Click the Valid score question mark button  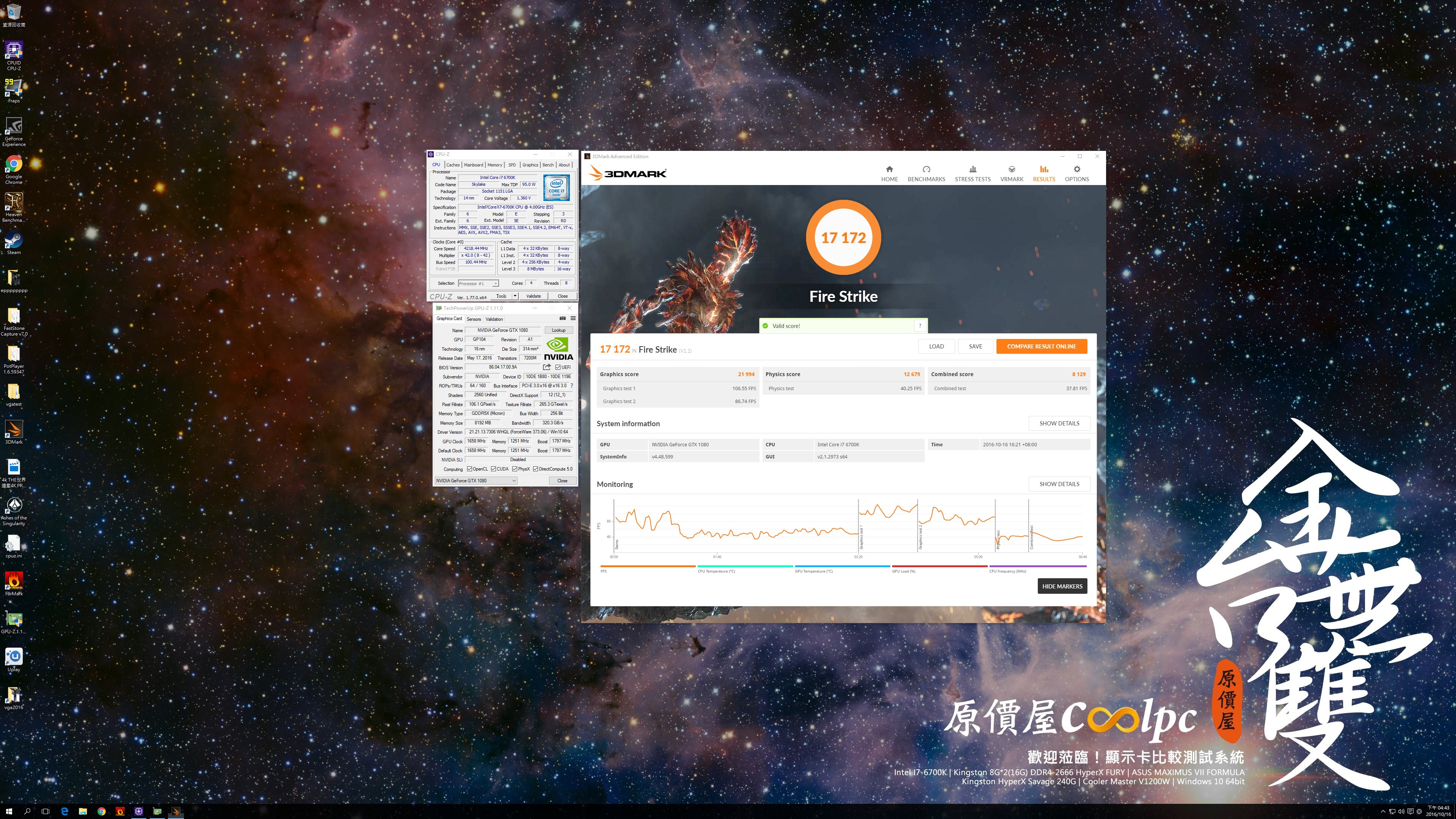[x=919, y=326]
